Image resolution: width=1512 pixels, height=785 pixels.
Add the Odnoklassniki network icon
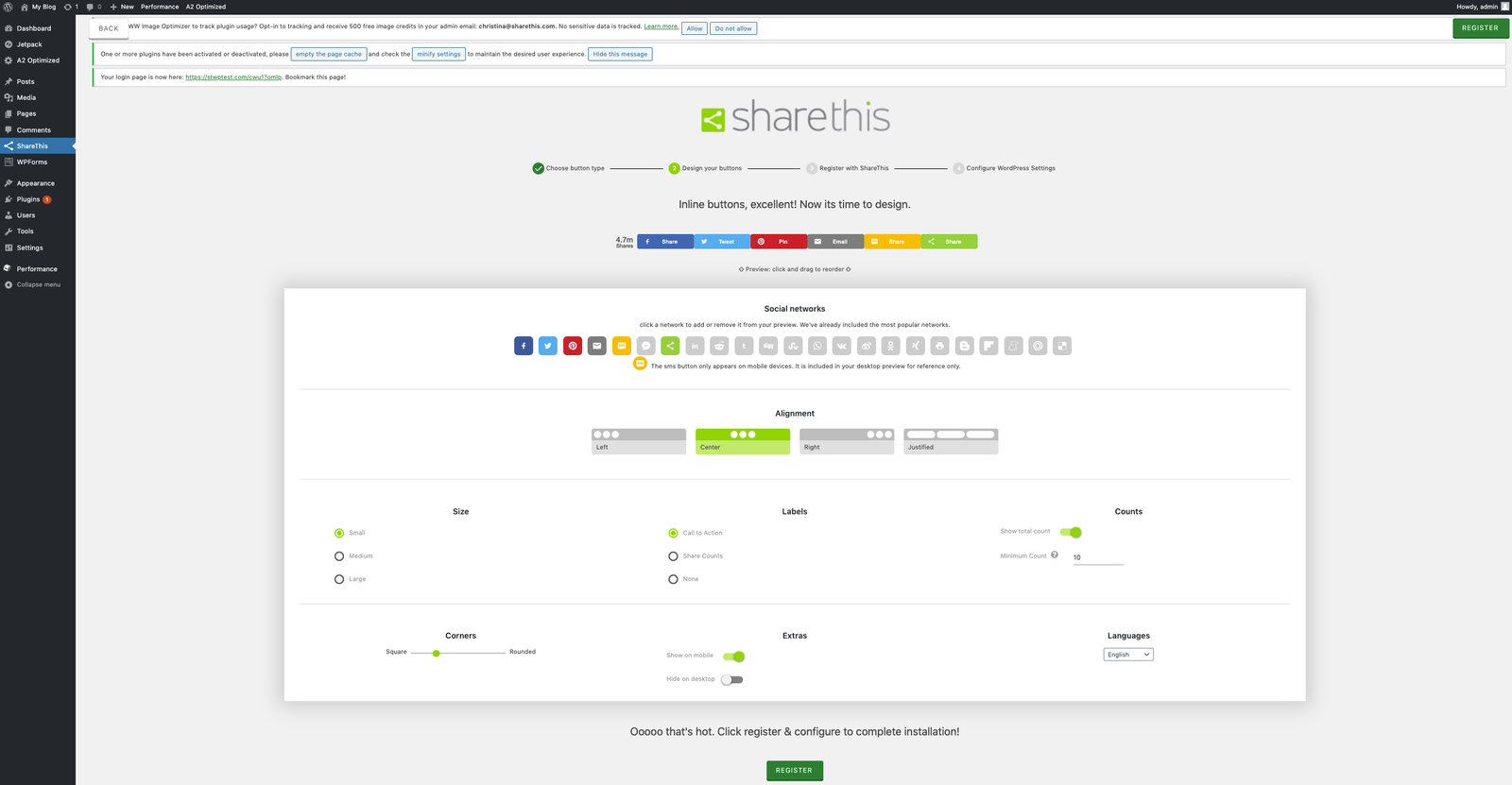[891, 346]
